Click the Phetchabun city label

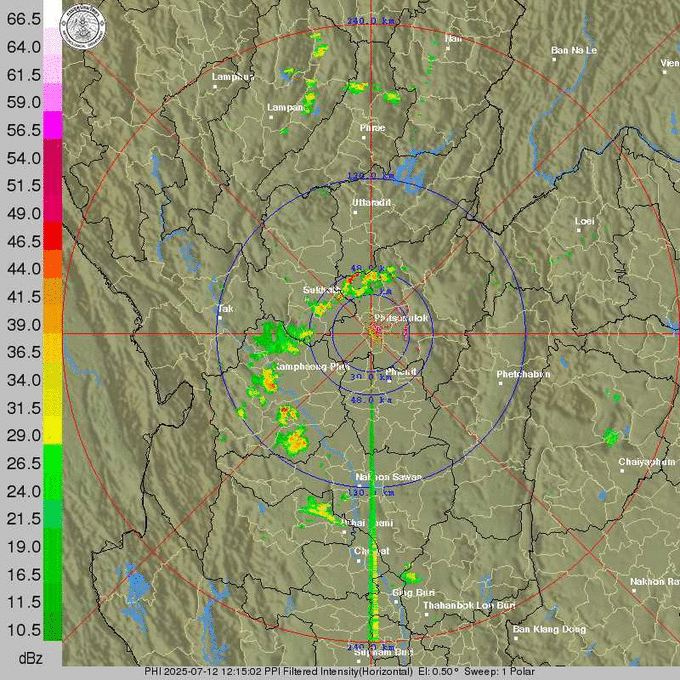click(523, 374)
